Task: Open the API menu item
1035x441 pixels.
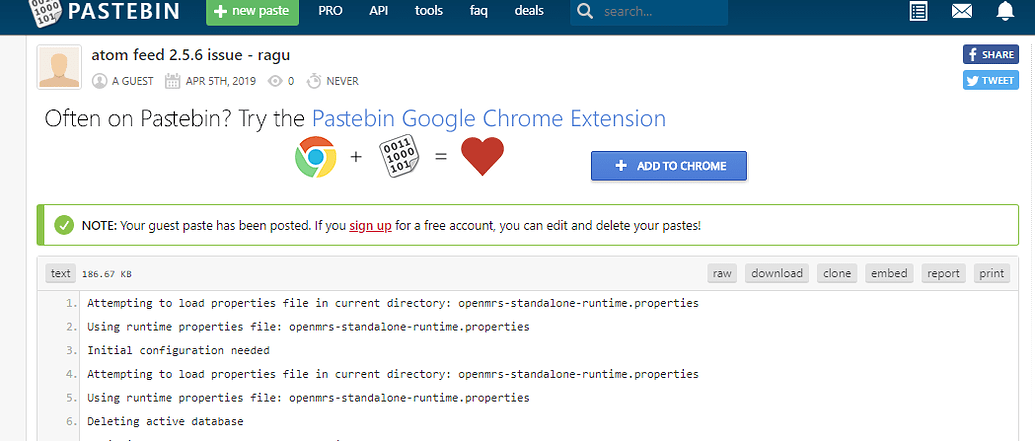Action: (x=378, y=11)
